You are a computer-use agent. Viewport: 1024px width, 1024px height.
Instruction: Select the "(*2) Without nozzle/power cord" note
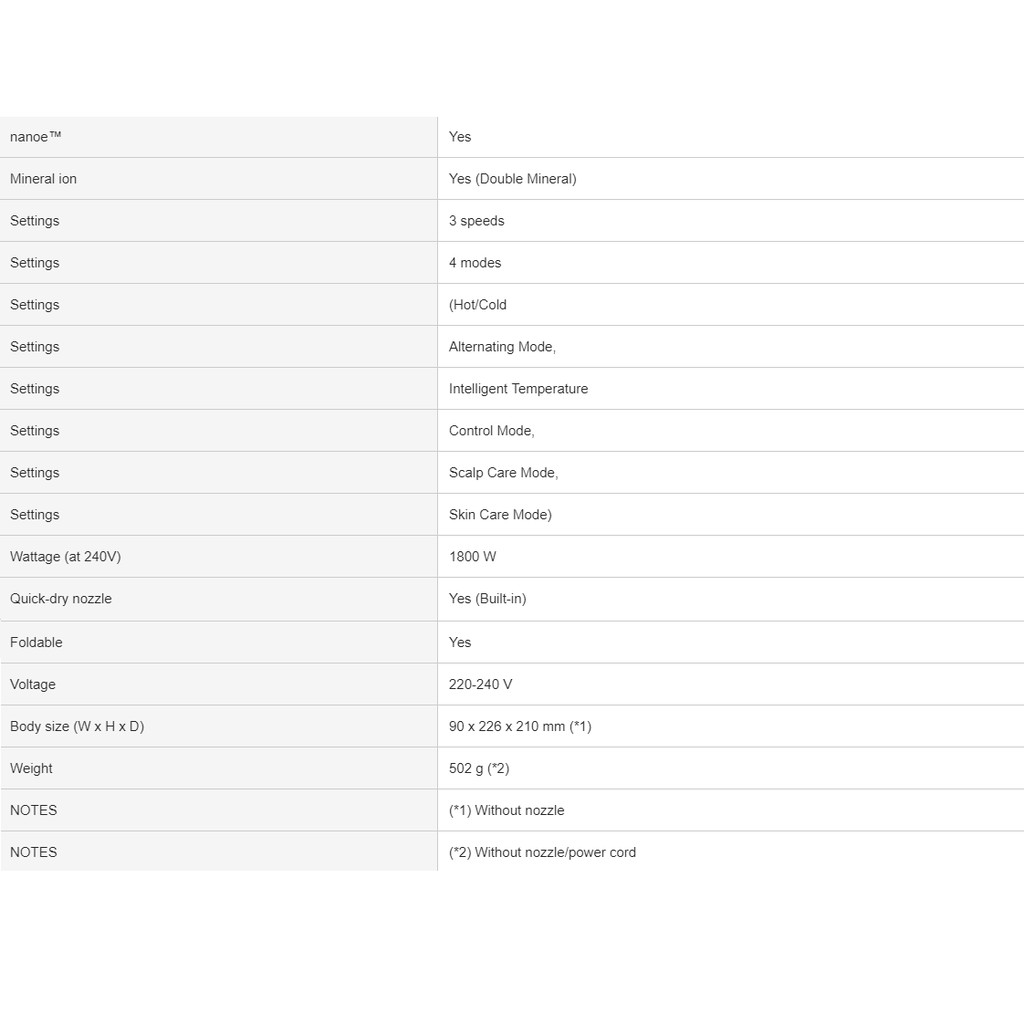coord(542,853)
